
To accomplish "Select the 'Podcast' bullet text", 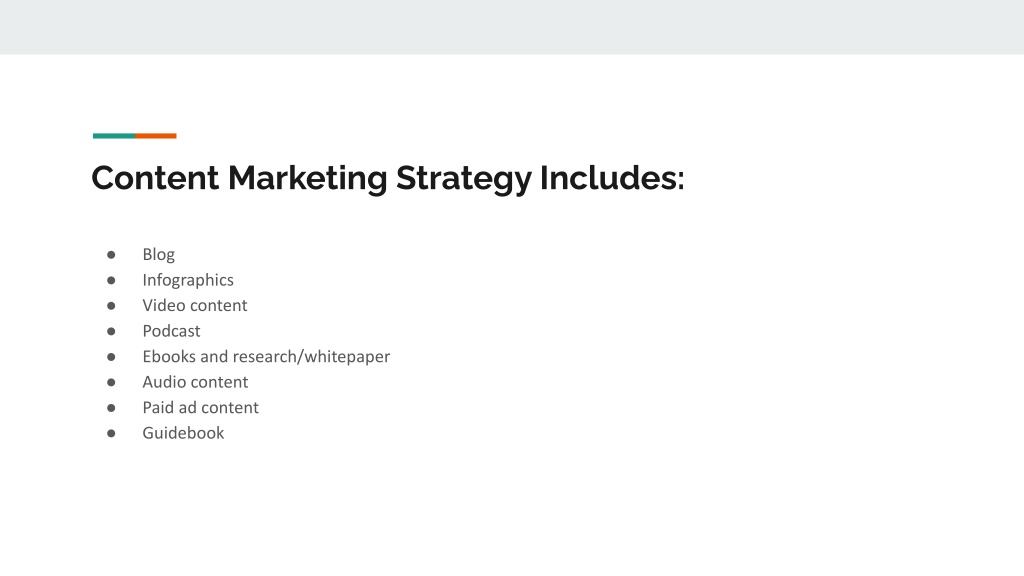I will point(171,331).
